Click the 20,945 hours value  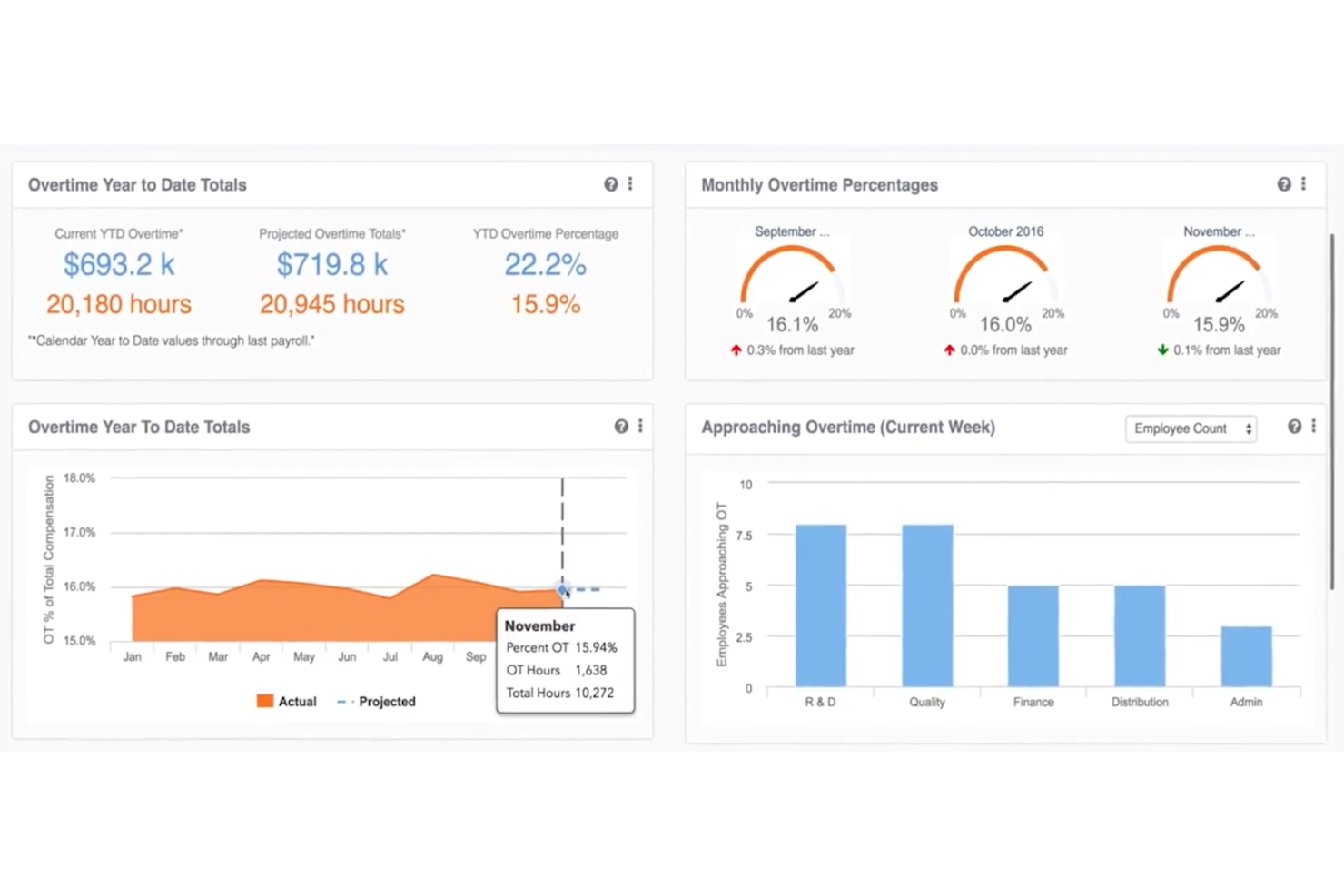tap(332, 304)
